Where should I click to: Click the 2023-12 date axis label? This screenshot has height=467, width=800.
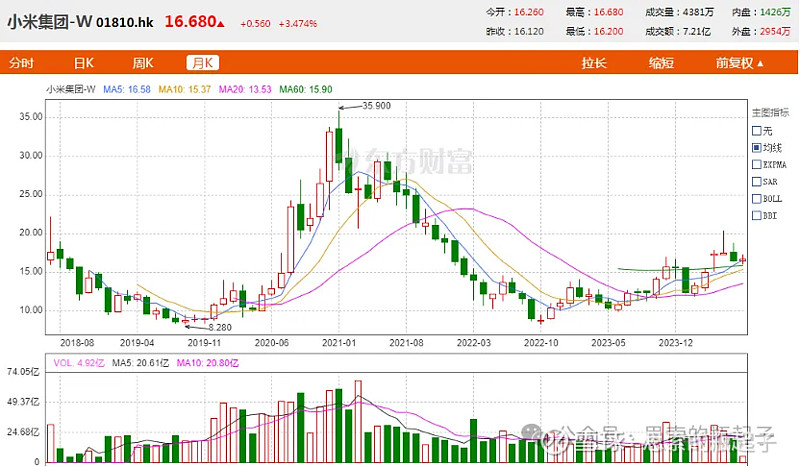(676, 342)
